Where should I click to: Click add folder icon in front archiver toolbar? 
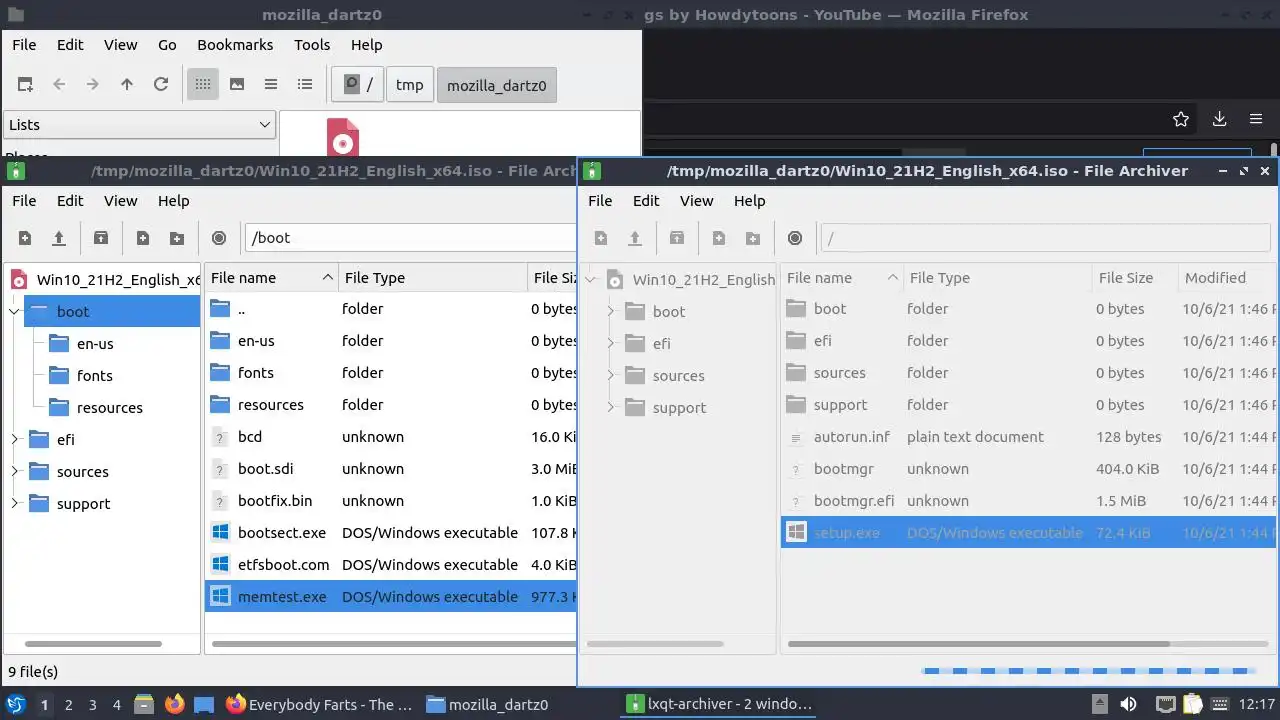coord(753,238)
